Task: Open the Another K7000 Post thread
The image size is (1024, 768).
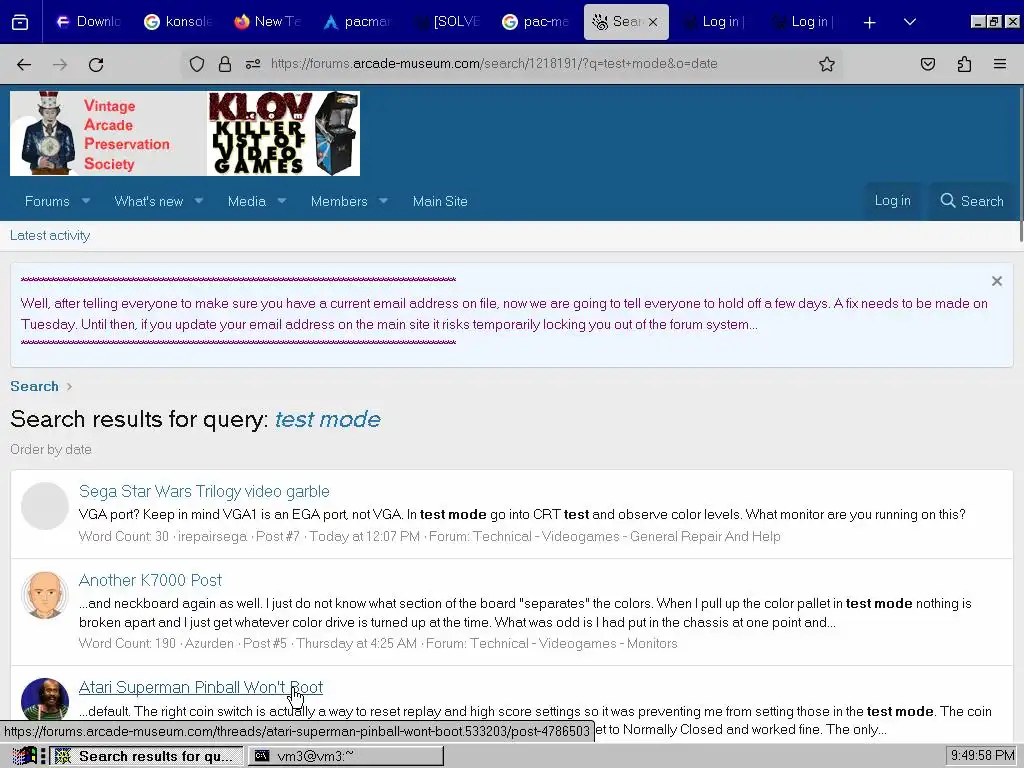Action: click(x=150, y=580)
